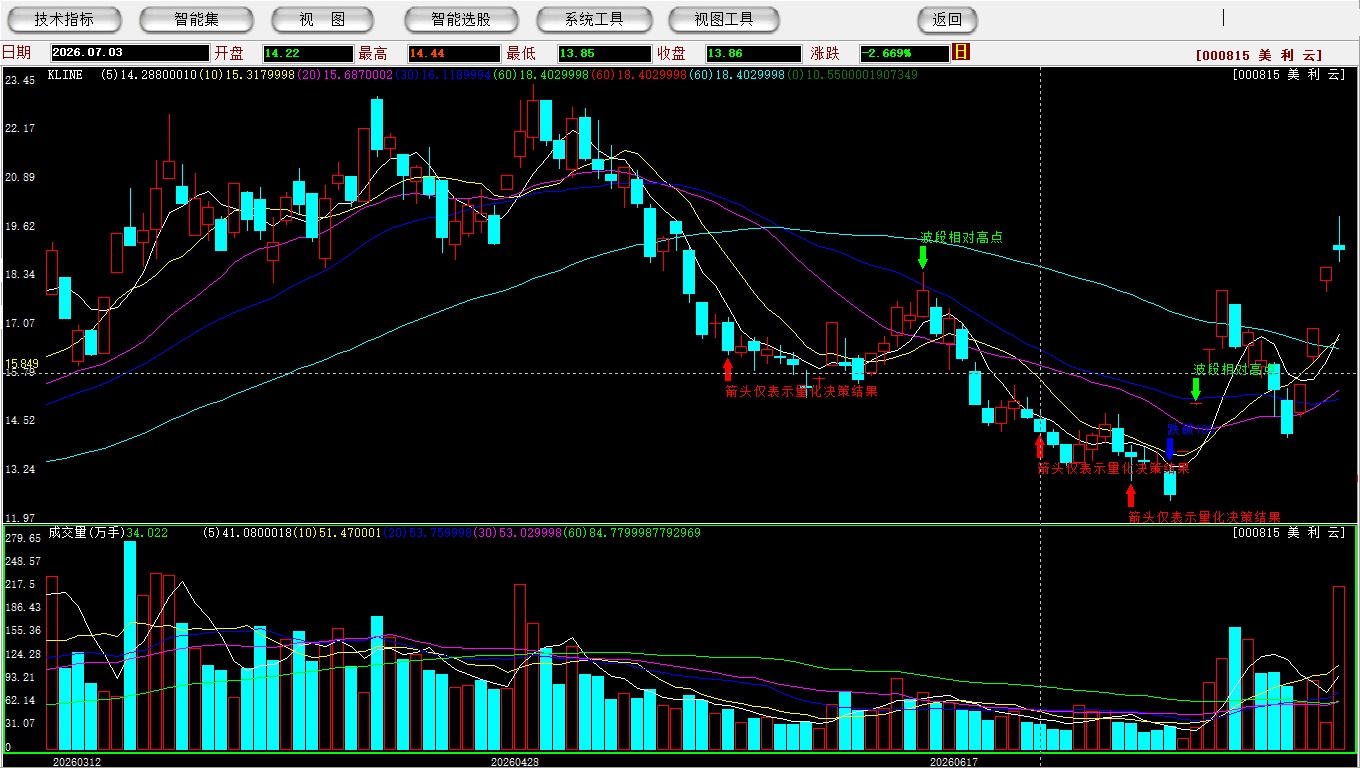1360x768 pixels.
Task: Open the 系统工具 button
Action: pos(594,19)
